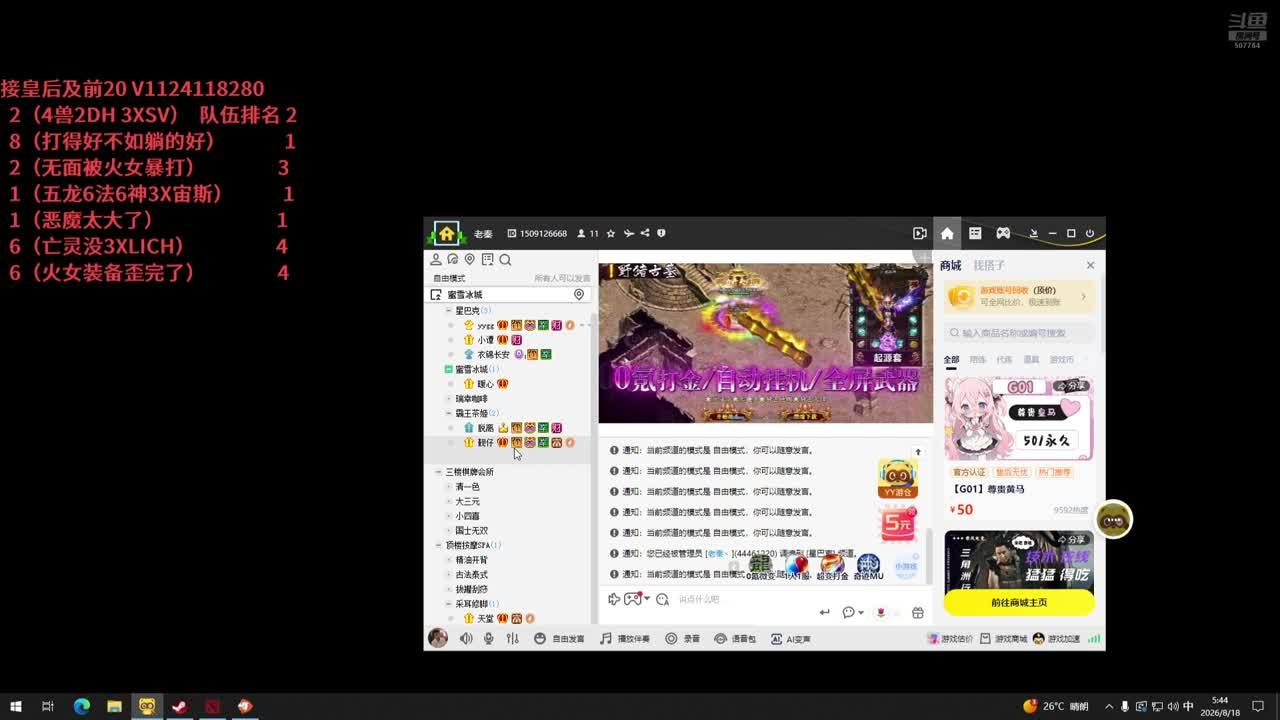
Task: Open 游戏估价 in the bottom bar
Action: pos(950,638)
